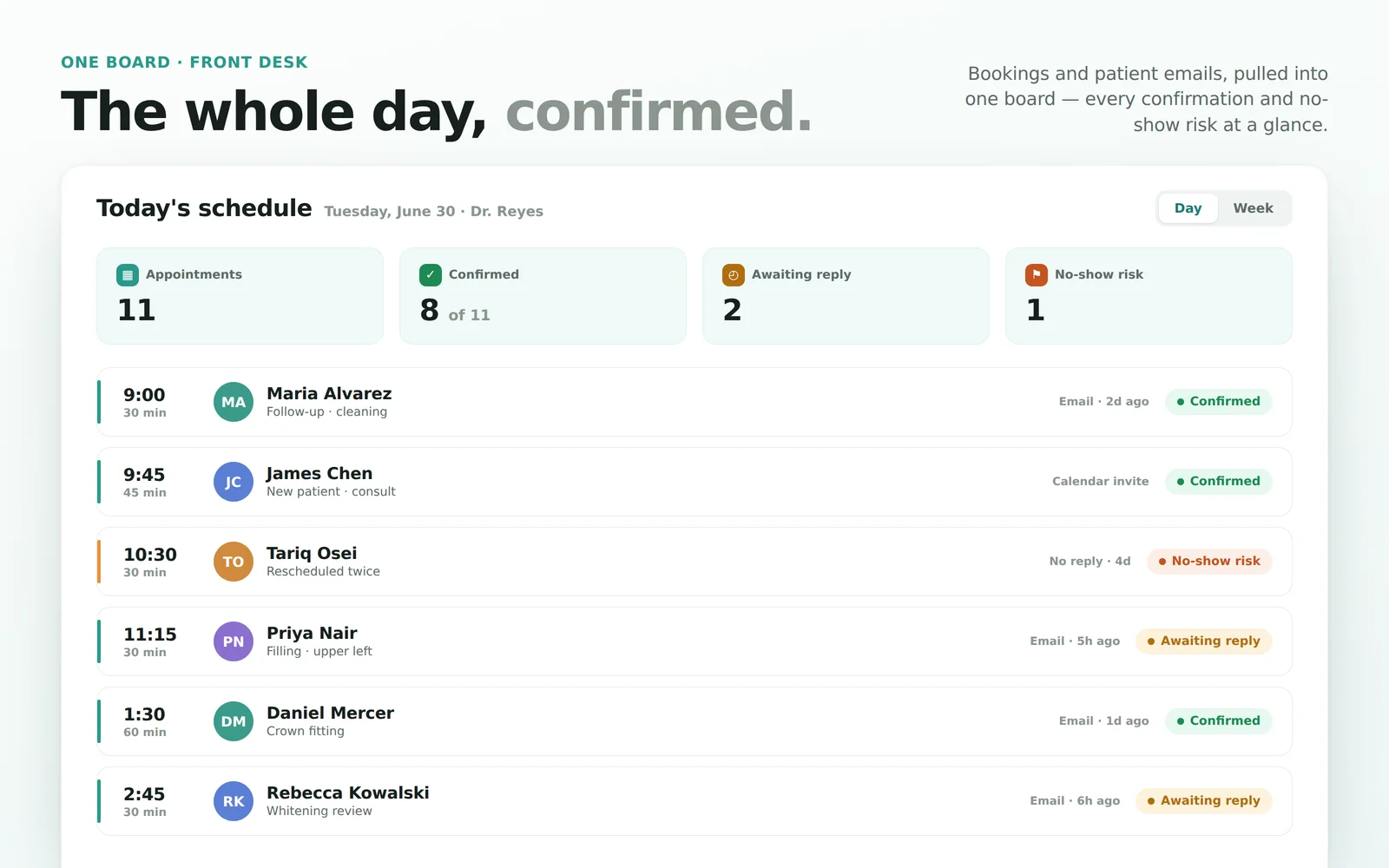Switch the schedule to Week view

pos(1253,208)
